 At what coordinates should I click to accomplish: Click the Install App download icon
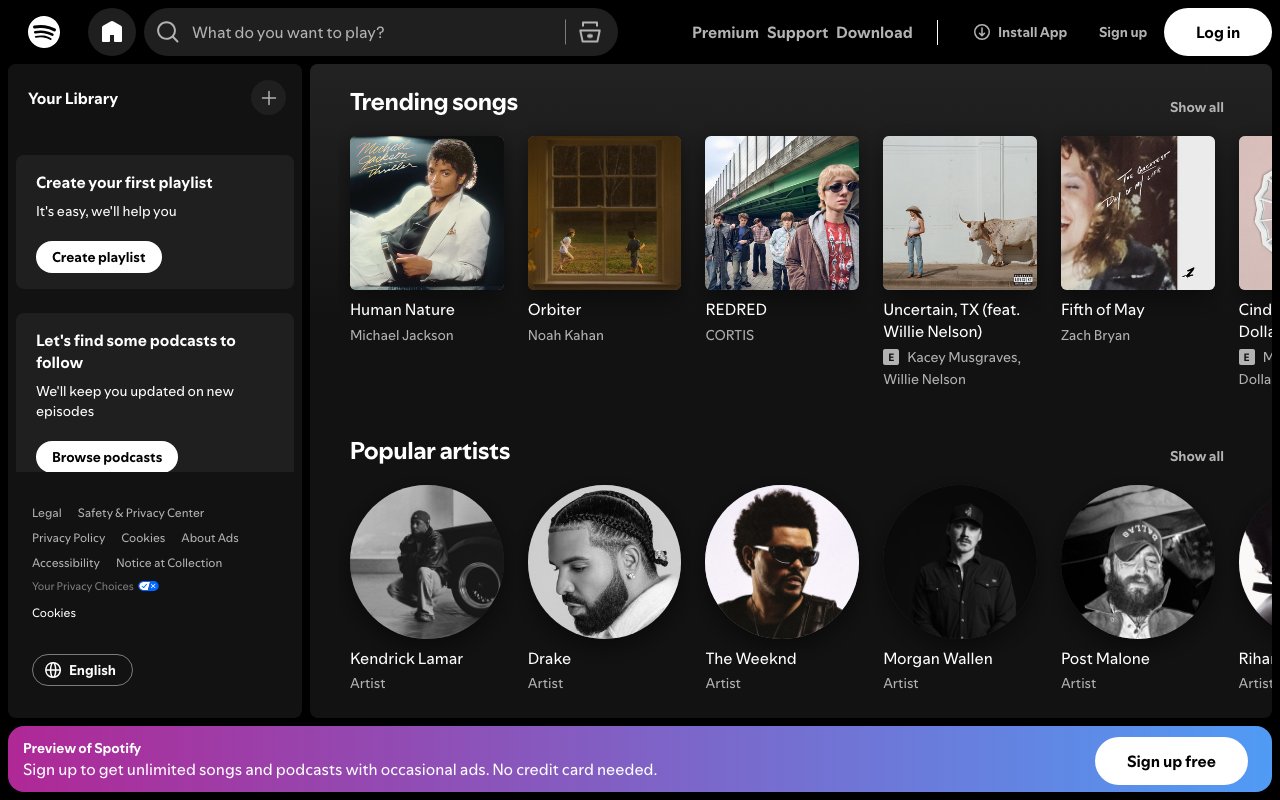[x=982, y=32]
